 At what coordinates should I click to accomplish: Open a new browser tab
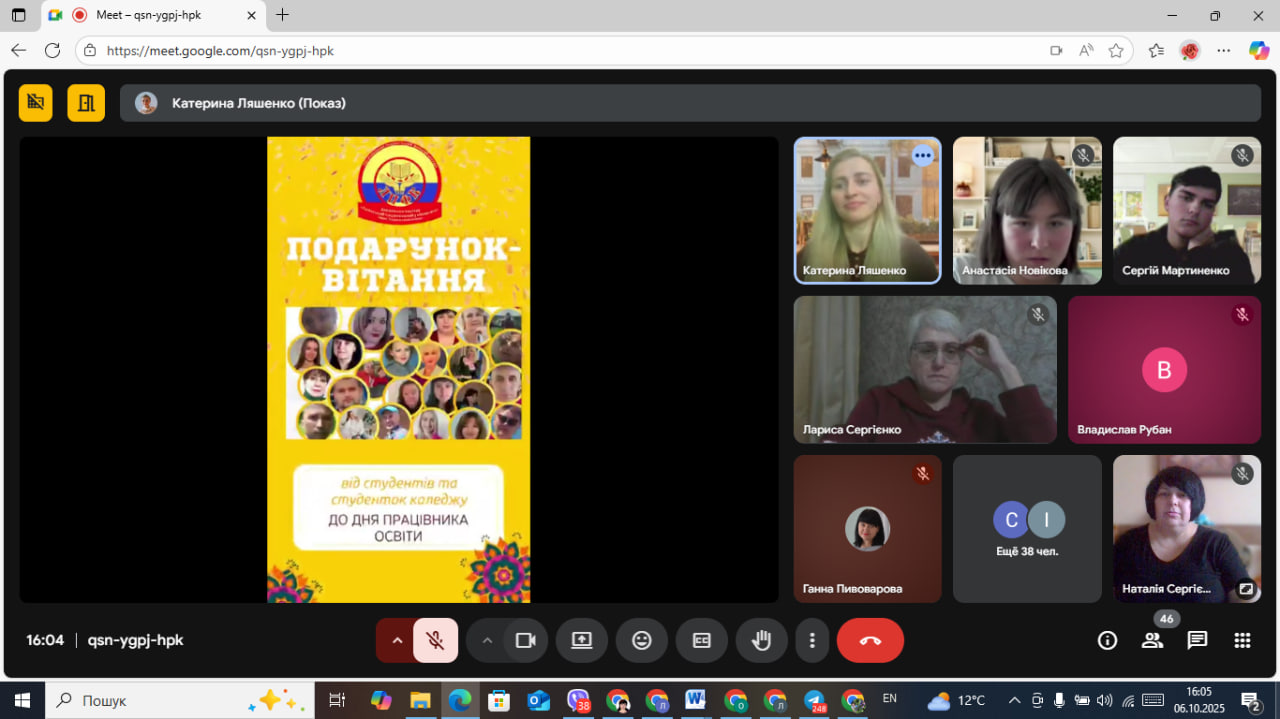tap(282, 15)
